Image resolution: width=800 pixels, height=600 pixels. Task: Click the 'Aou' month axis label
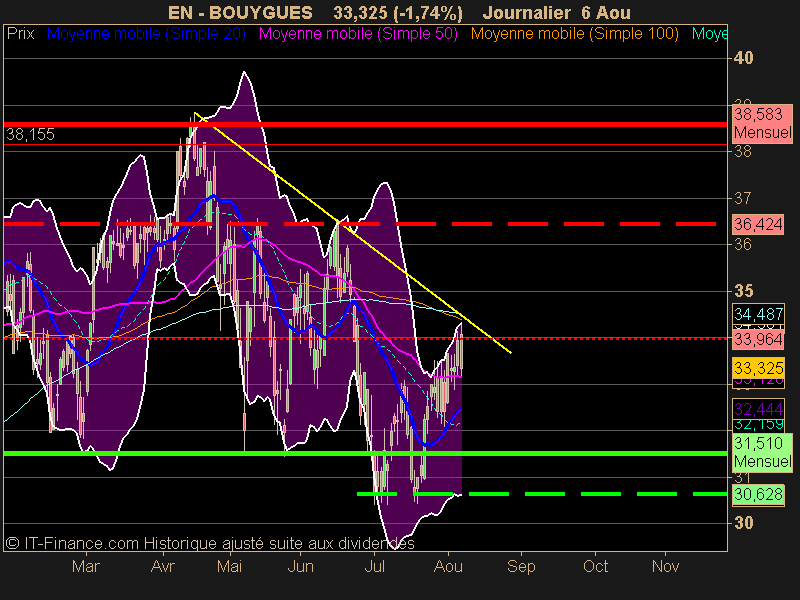click(x=448, y=566)
